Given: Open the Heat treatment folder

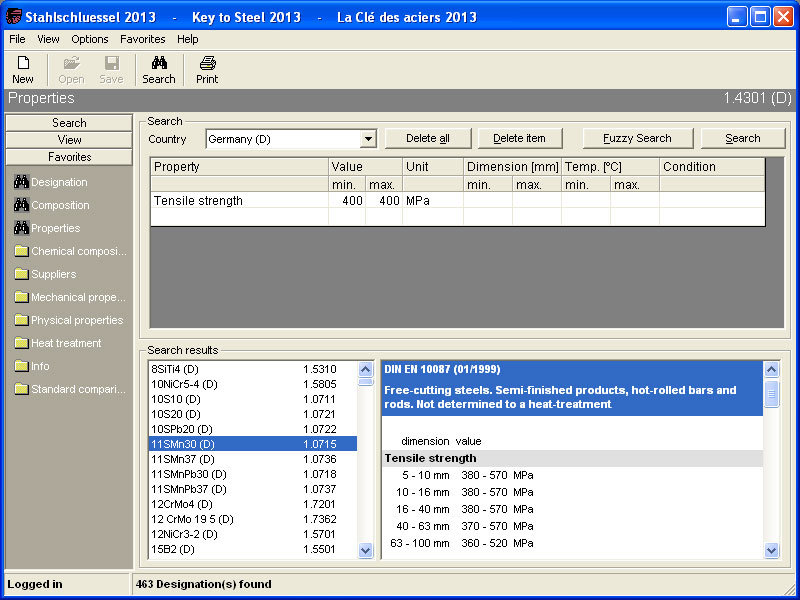Looking at the screenshot, I should pyautogui.click(x=58, y=343).
